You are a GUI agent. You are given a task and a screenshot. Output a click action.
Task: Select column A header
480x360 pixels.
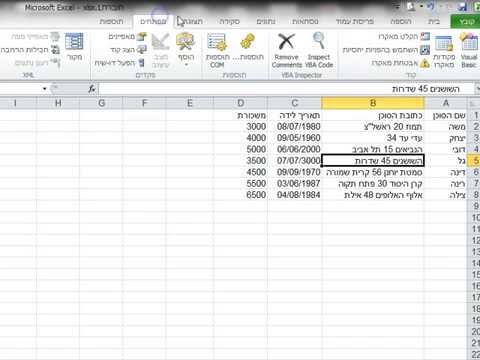(x=446, y=103)
